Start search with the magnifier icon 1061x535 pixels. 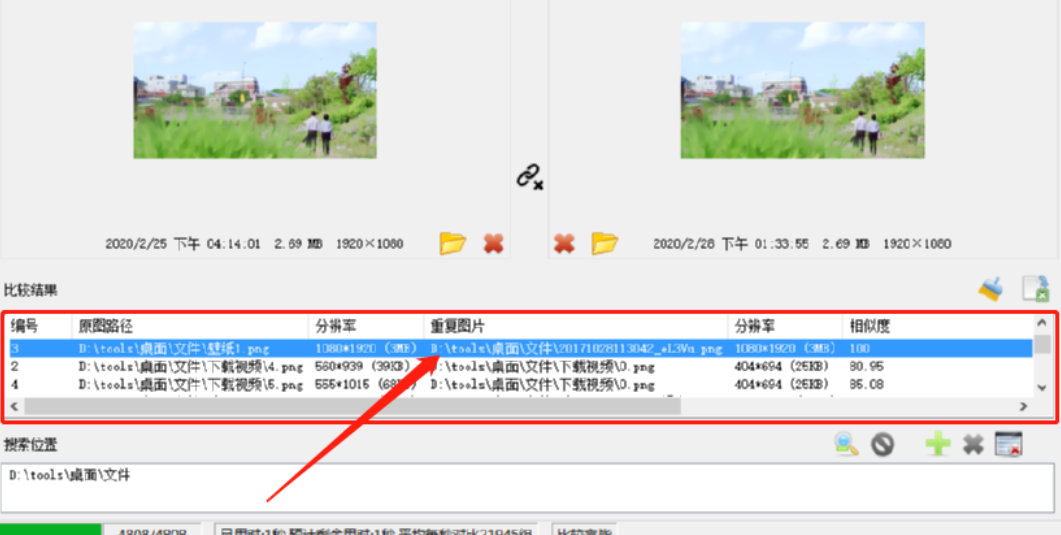846,444
